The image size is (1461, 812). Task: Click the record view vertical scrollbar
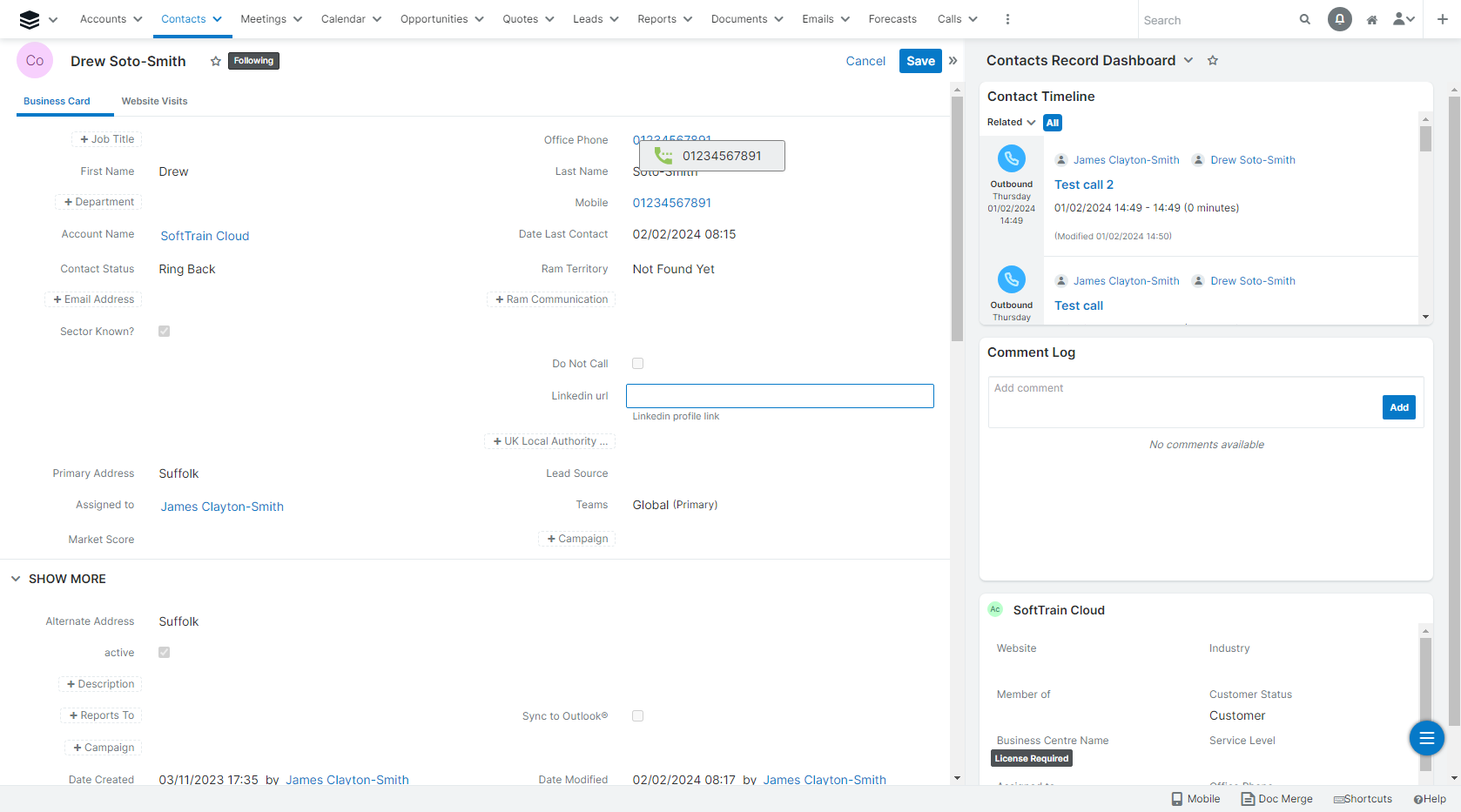click(957, 218)
